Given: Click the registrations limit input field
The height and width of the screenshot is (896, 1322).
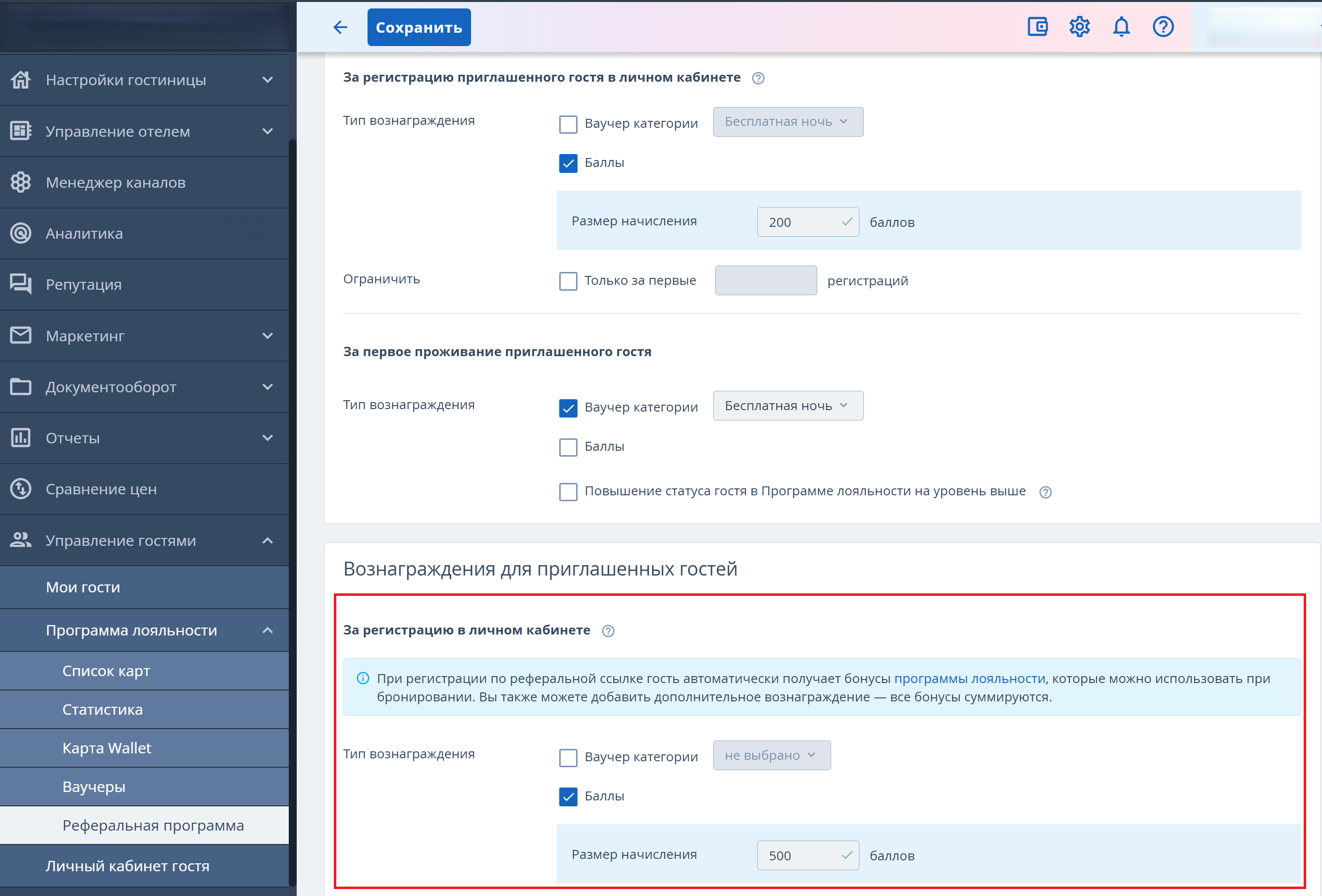Looking at the screenshot, I should 765,280.
